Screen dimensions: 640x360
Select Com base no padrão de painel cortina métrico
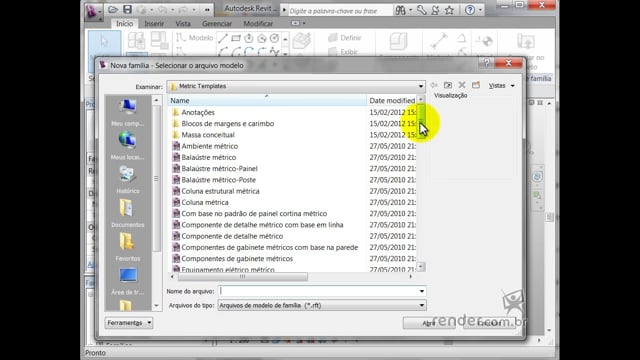[254, 213]
